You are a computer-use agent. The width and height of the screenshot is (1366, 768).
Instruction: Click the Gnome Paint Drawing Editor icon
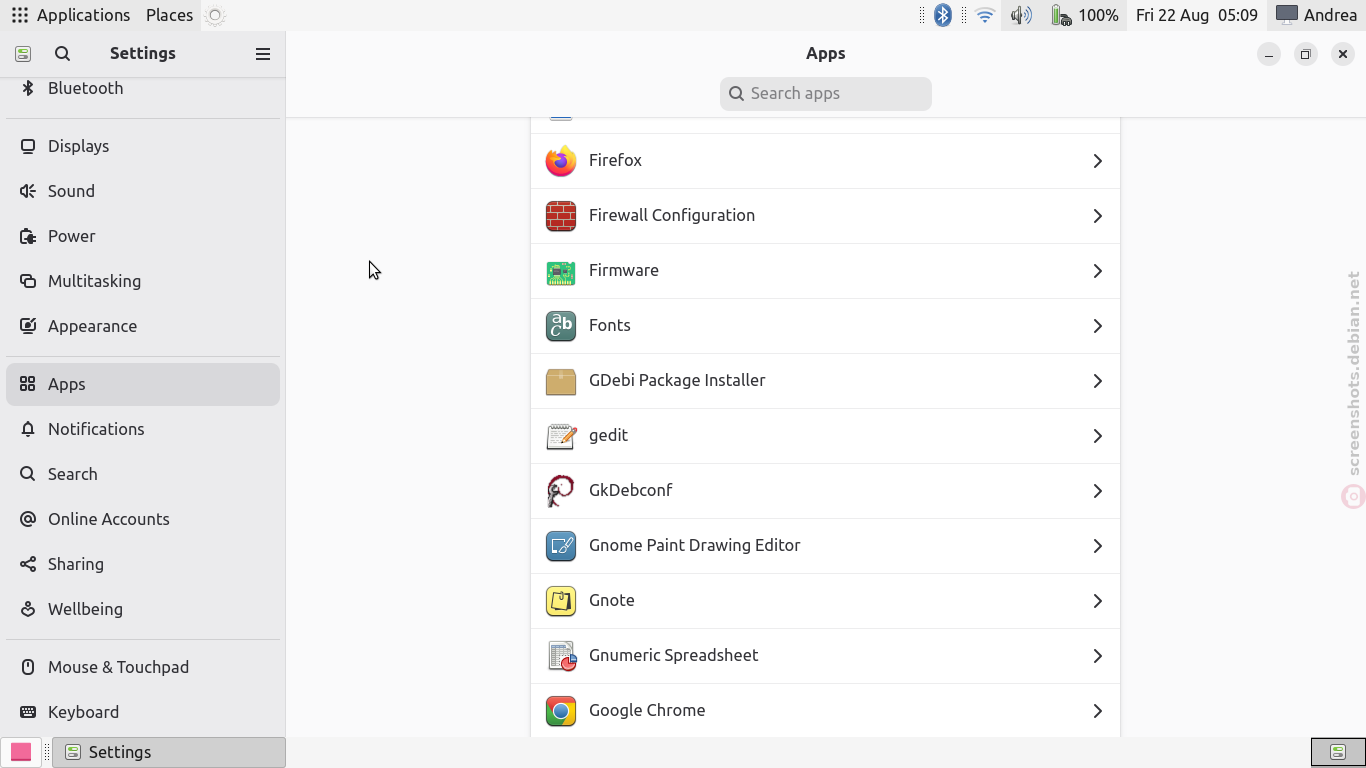[561, 546]
